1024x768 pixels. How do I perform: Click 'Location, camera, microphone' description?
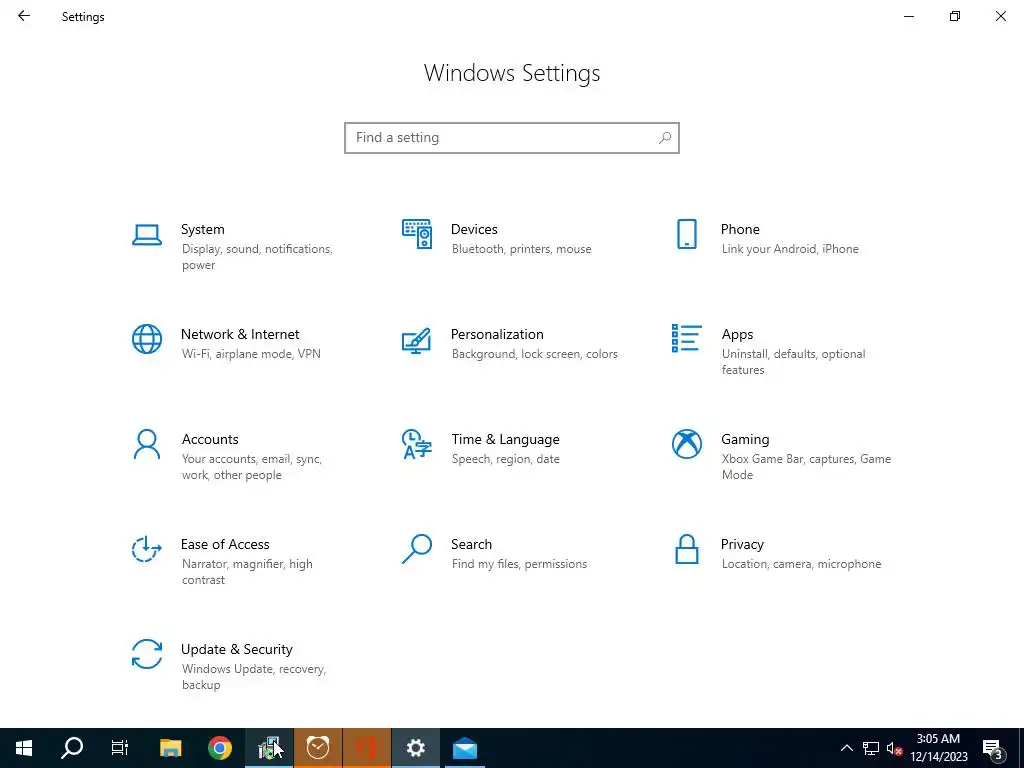[801, 564]
